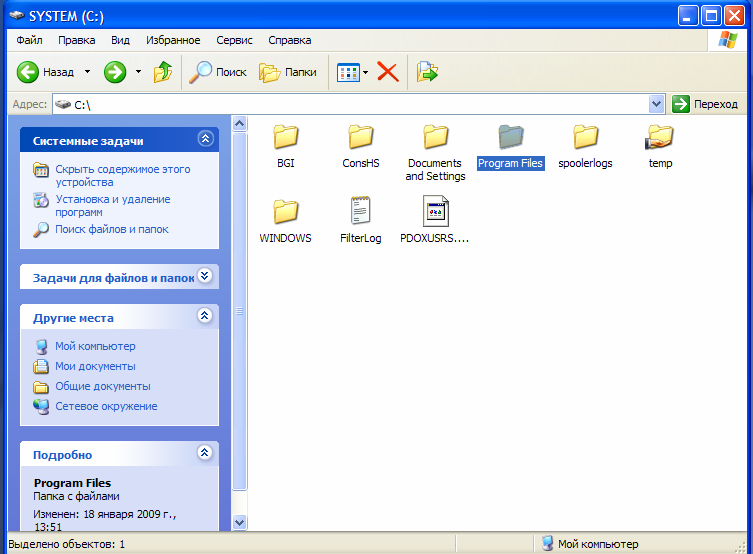The width and height of the screenshot is (753, 554).
Task: Select the WINDOWS folder
Action: point(286,221)
